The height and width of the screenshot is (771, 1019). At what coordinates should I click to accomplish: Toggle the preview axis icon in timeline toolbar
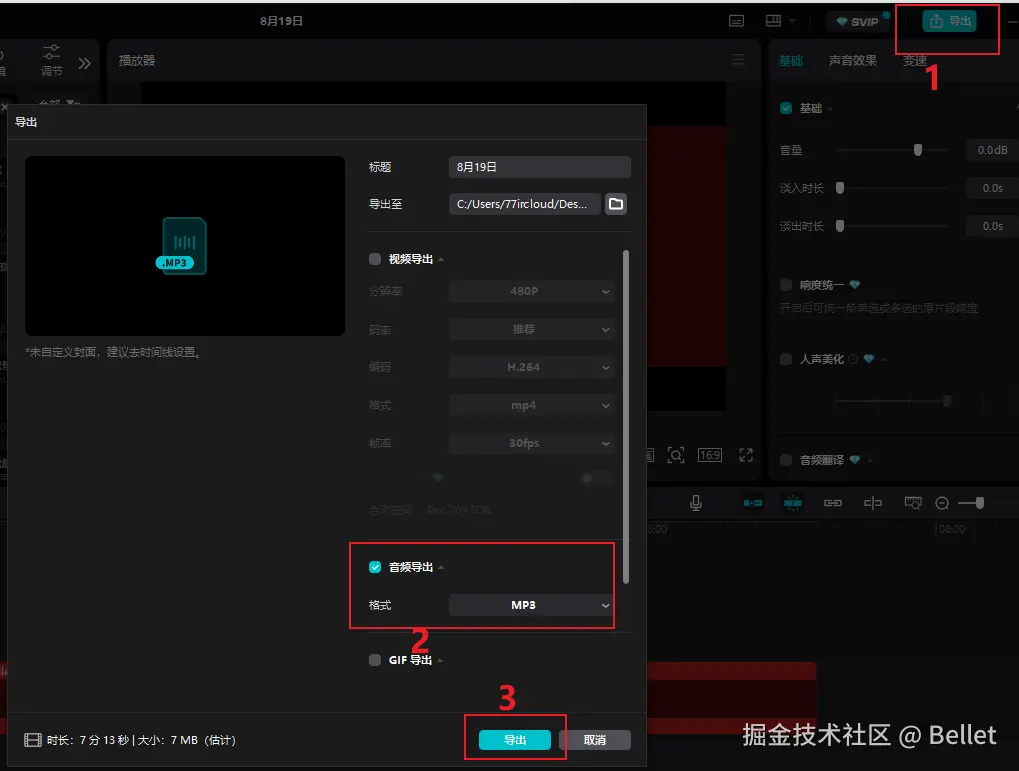(x=873, y=503)
